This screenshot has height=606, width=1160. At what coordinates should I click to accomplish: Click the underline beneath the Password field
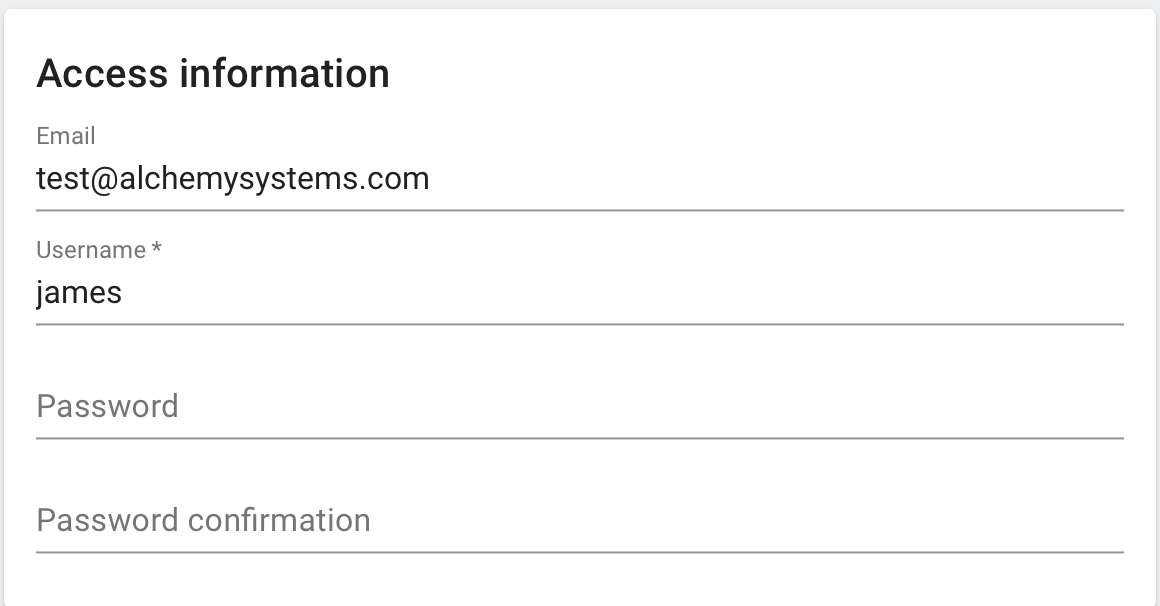tap(580, 438)
